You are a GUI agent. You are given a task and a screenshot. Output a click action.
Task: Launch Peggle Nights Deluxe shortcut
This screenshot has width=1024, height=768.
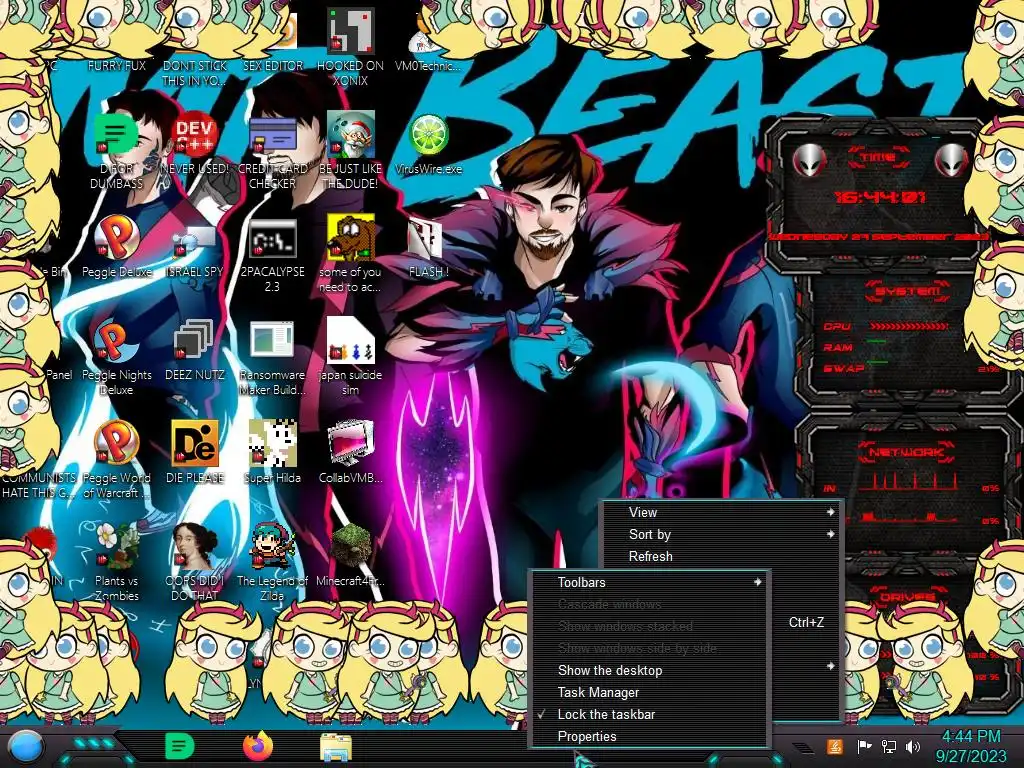116,341
